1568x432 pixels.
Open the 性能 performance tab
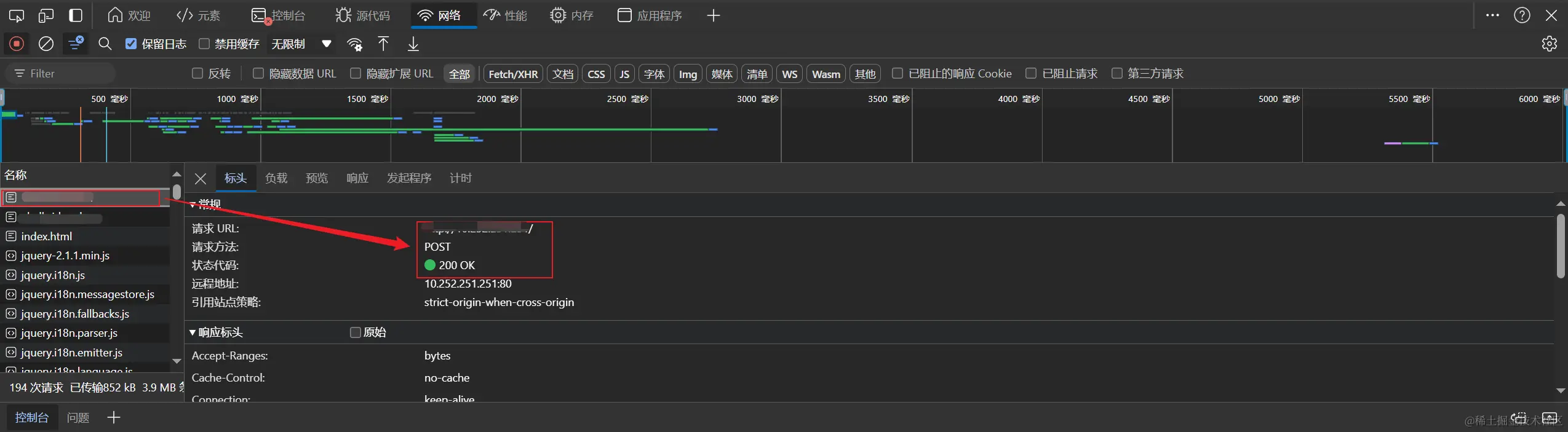click(x=505, y=15)
